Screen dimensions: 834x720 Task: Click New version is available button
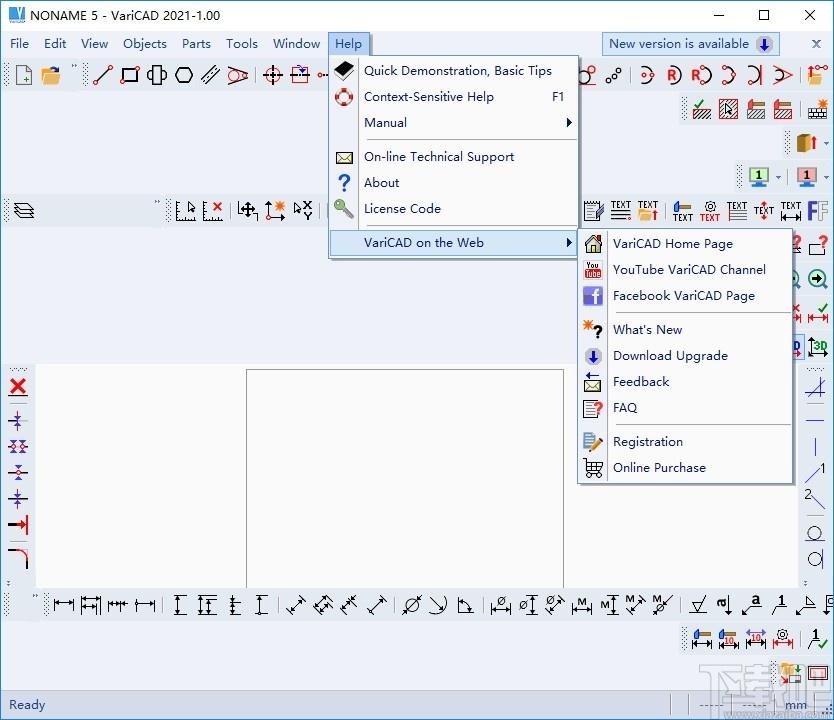point(690,44)
